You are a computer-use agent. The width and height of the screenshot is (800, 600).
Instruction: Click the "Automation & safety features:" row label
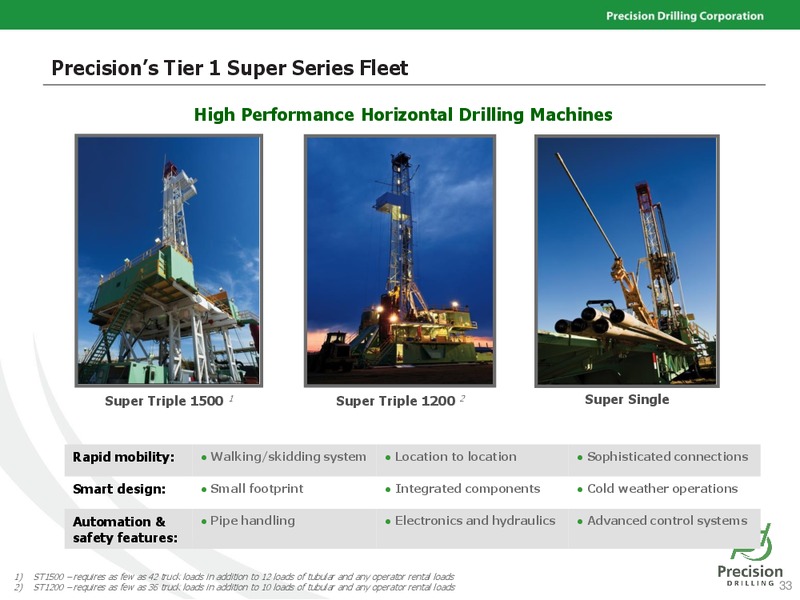click(x=126, y=530)
